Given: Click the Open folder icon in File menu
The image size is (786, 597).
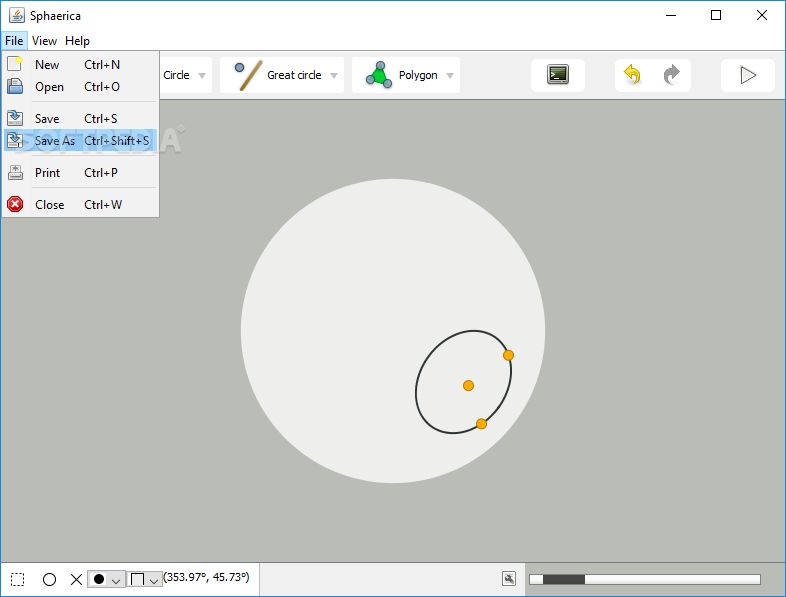Looking at the screenshot, I should [x=15, y=86].
